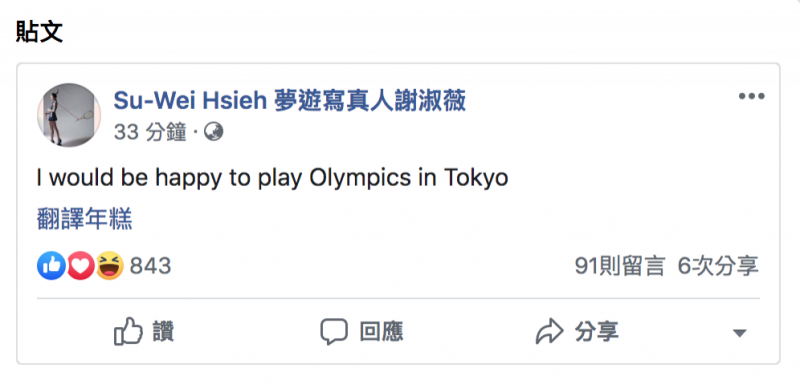The width and height of the screenshot is (800, 384).
Task: Click the 翻譯年糕 translation link
Action: pyautogui.click(x=85, y=219)
